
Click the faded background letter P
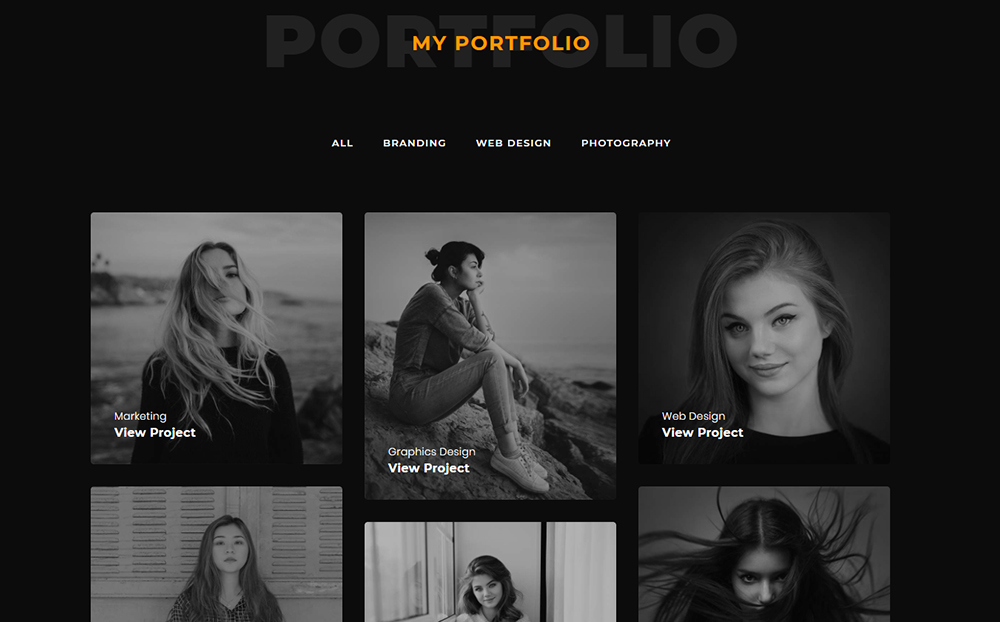click(x=290, y=41)
